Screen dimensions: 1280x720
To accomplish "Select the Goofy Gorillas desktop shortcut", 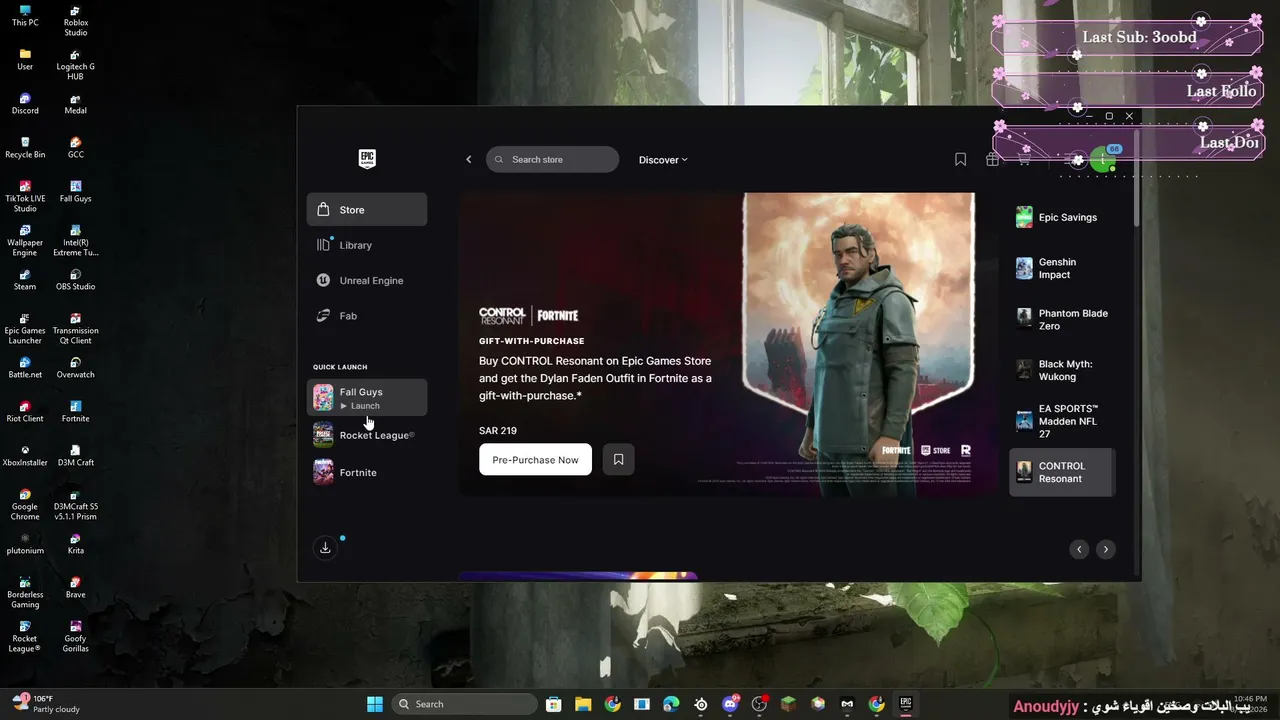I will tap(75, 636).
